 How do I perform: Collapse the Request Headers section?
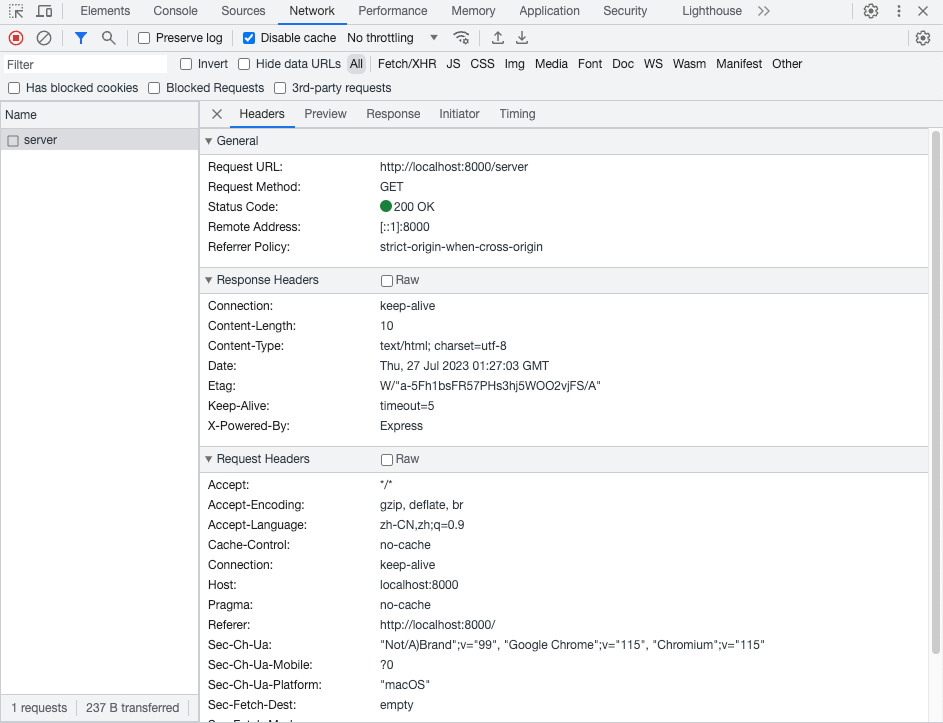point(209,459)
